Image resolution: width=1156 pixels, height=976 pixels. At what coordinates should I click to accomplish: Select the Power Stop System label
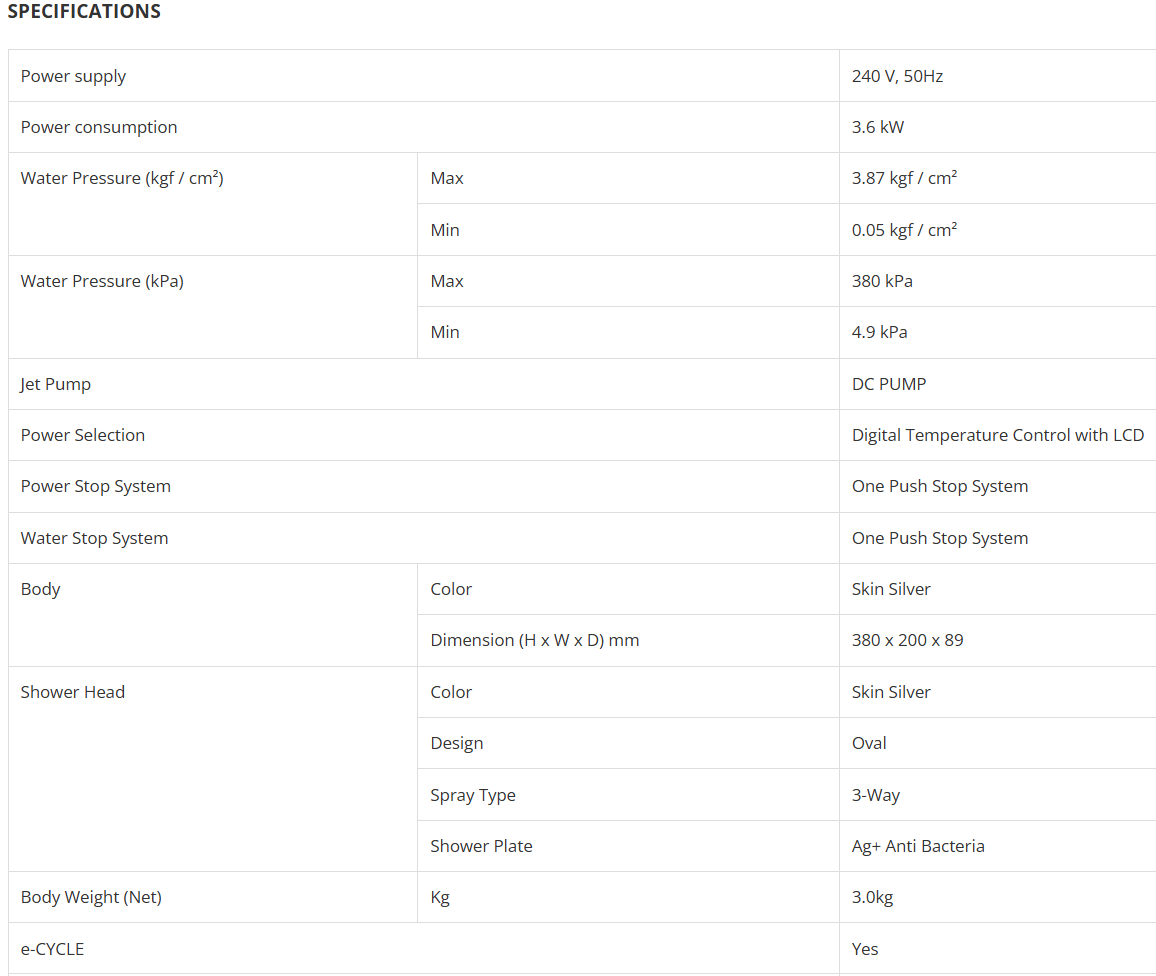[x=96, y=486]
